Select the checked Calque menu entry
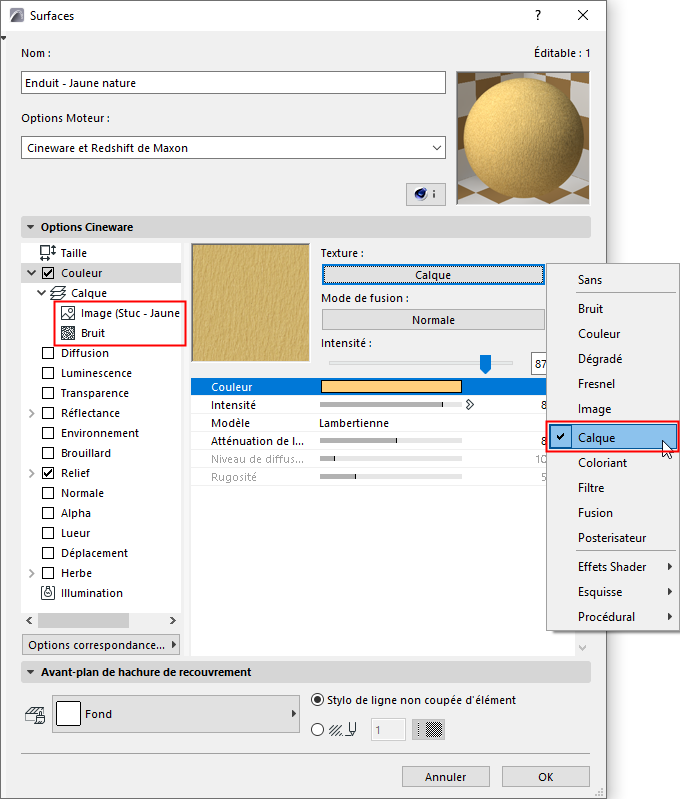The image size is (680, 799). (613, 437)
